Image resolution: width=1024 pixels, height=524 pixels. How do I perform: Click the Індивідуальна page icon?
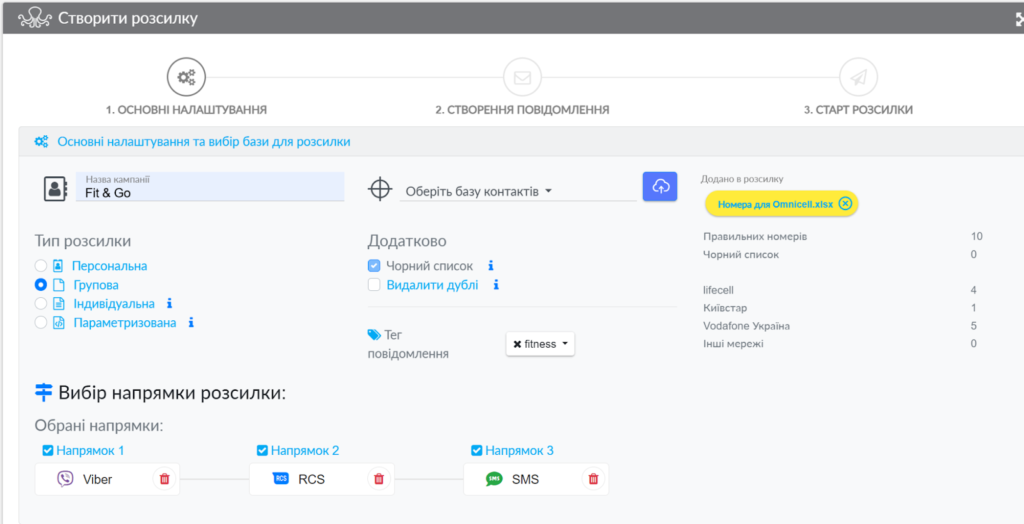pos(58,304)
